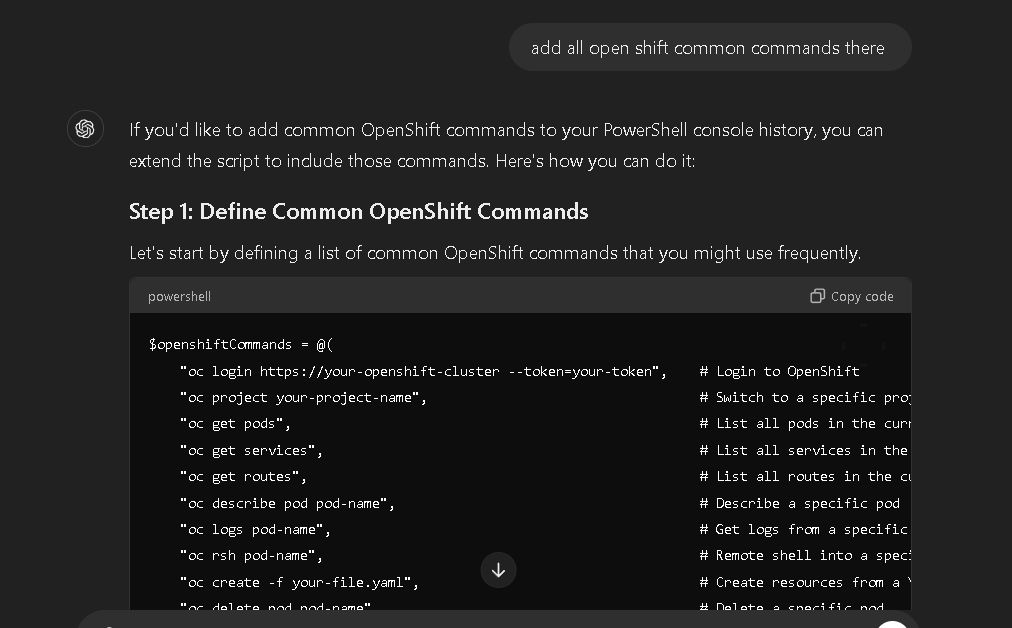Click the '# Login to OpenShift' comment
Screen dimensions: 1012x628
[x=780, y=372]
